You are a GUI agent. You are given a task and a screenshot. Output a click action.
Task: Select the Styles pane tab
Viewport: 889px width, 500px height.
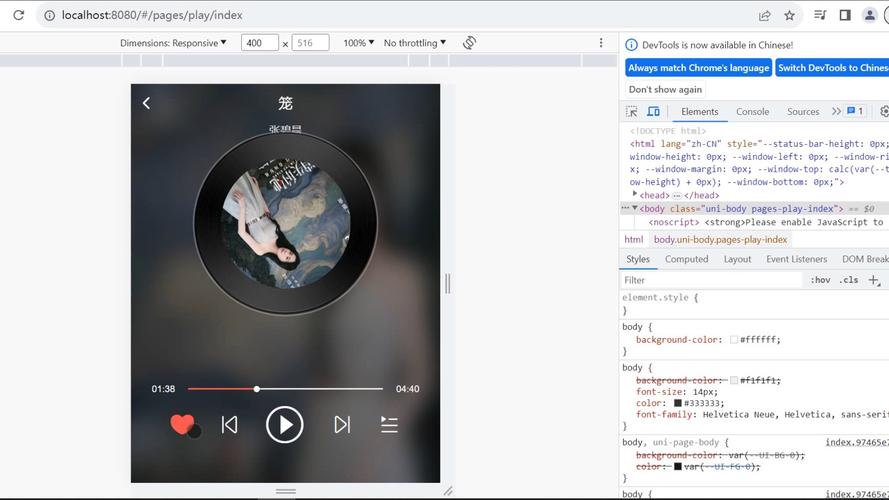coord(638,259)
